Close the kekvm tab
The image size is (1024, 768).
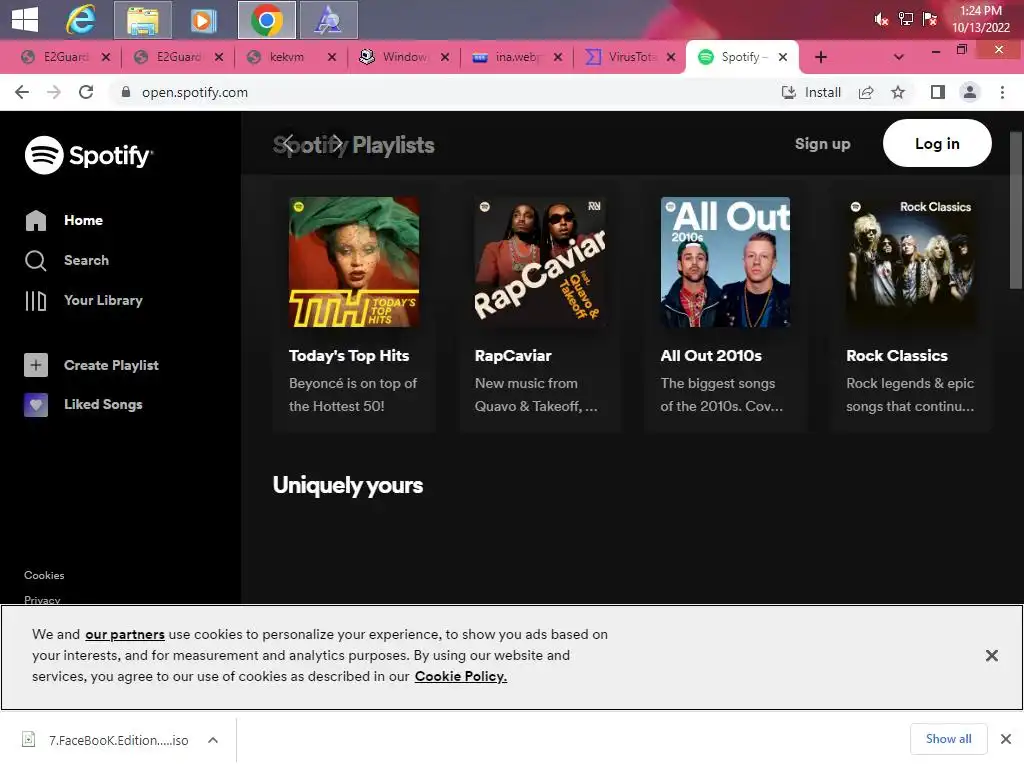coord(332,57)
